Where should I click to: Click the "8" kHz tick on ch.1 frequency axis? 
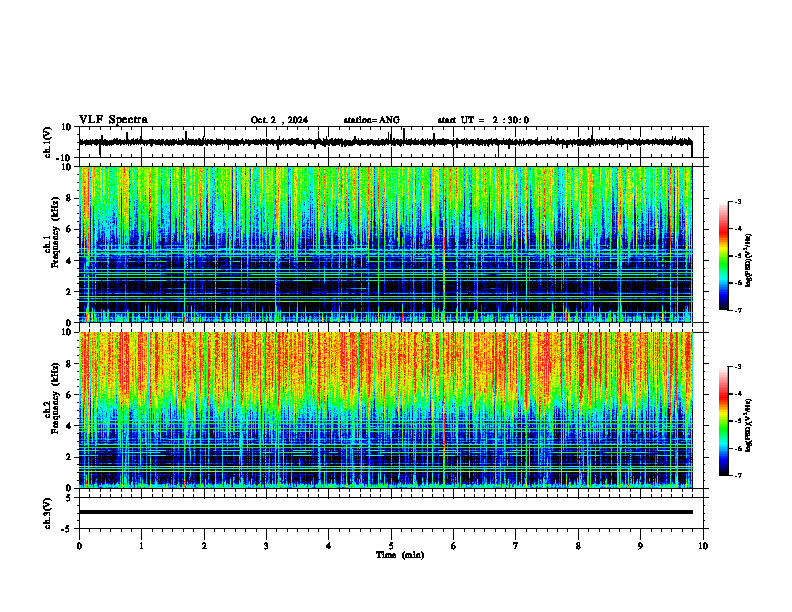[x=70, y=198]
